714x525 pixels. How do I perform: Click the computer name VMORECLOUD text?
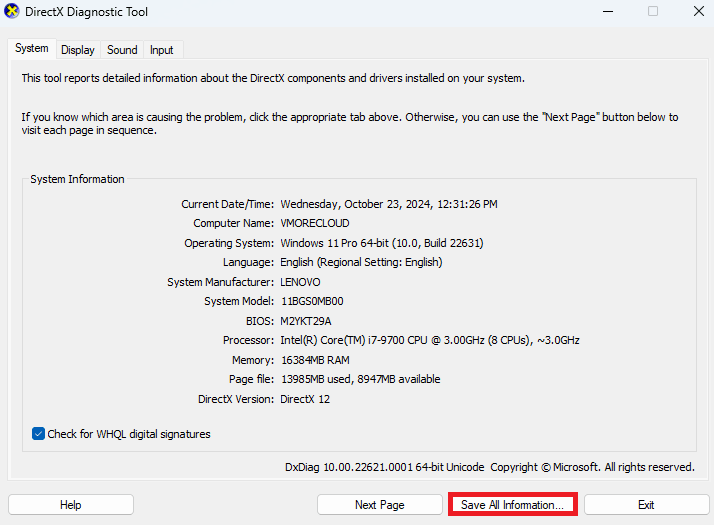[x=315, y=223]
